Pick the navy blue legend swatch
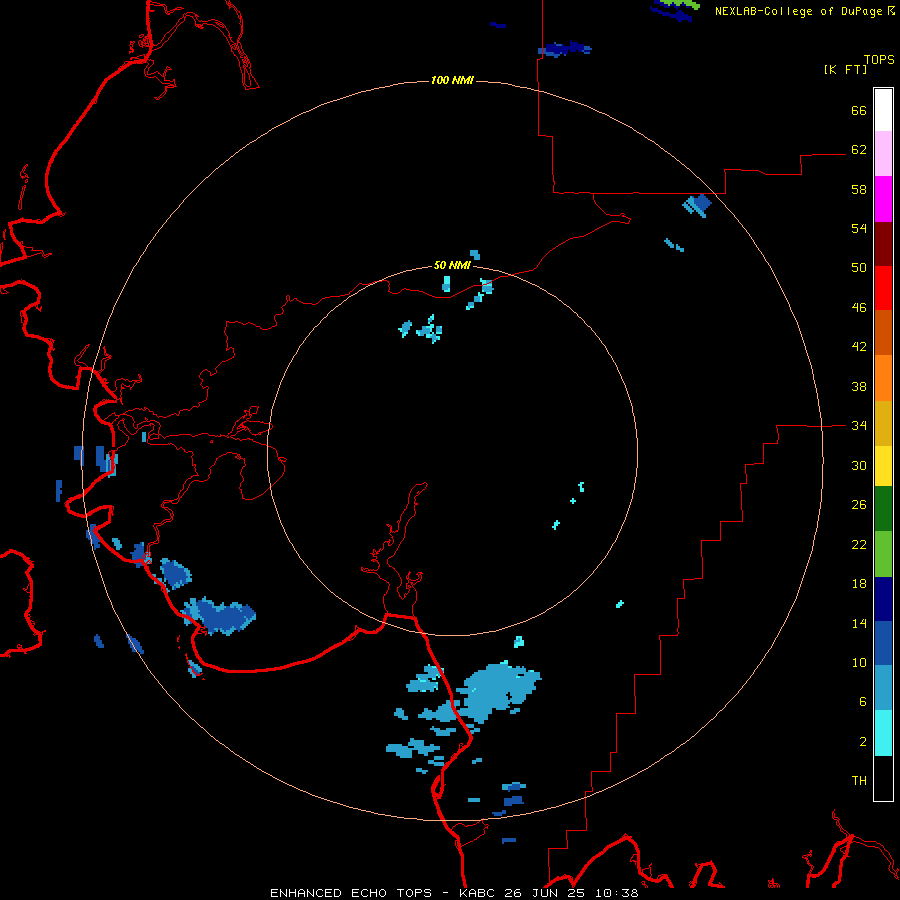The height and width of the screenshot is (900, 900). (883, 599)
